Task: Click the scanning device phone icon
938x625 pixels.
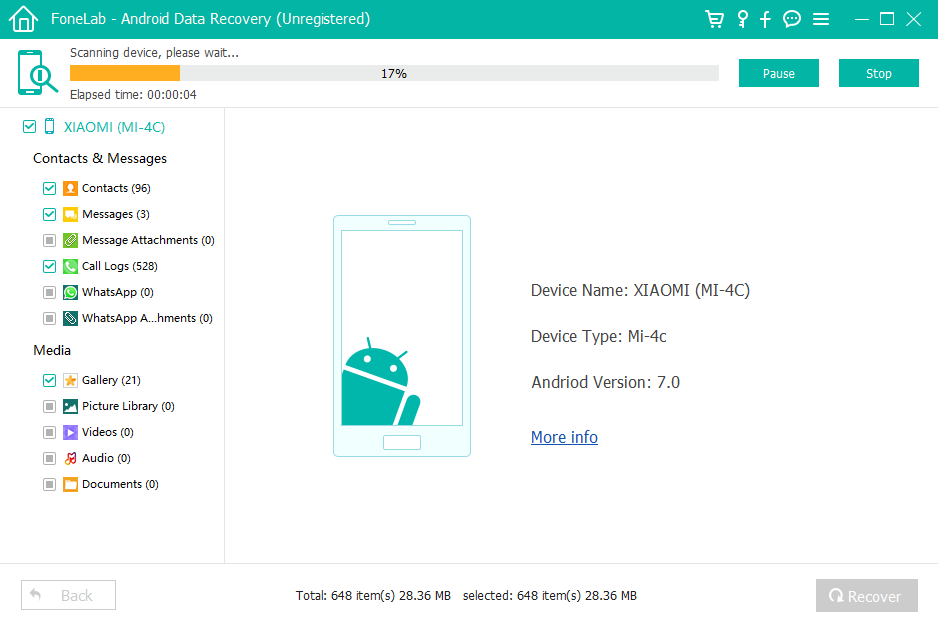Action: (x=36, y=72)
